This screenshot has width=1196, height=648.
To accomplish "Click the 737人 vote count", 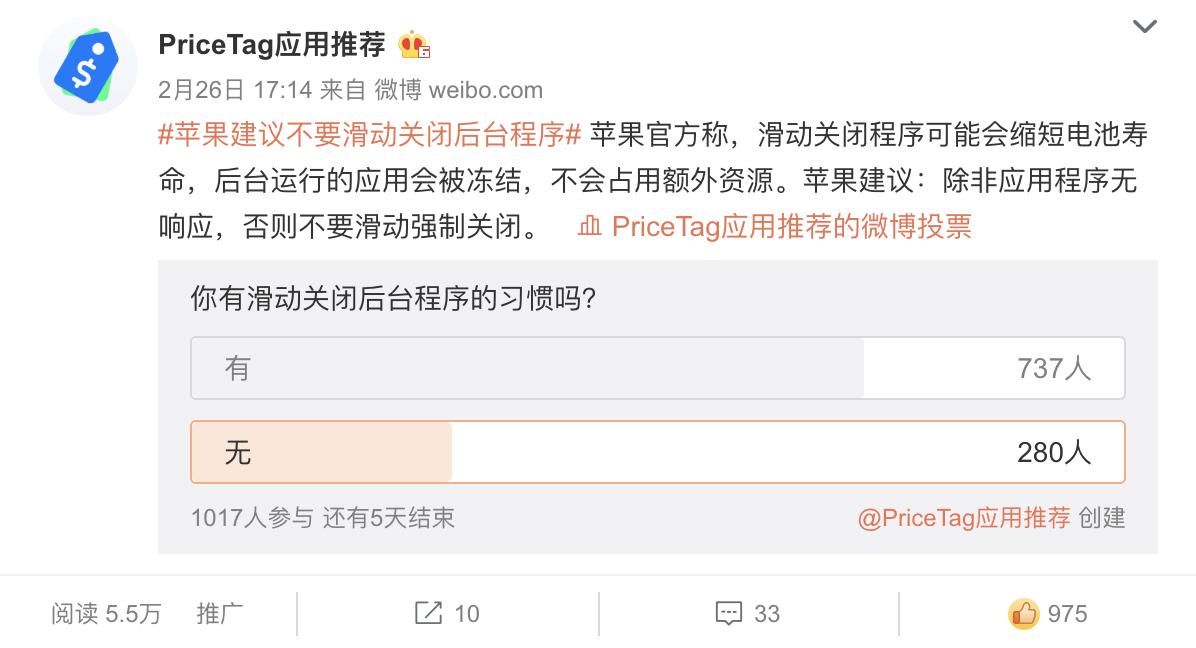I will tap(1054, 368).
